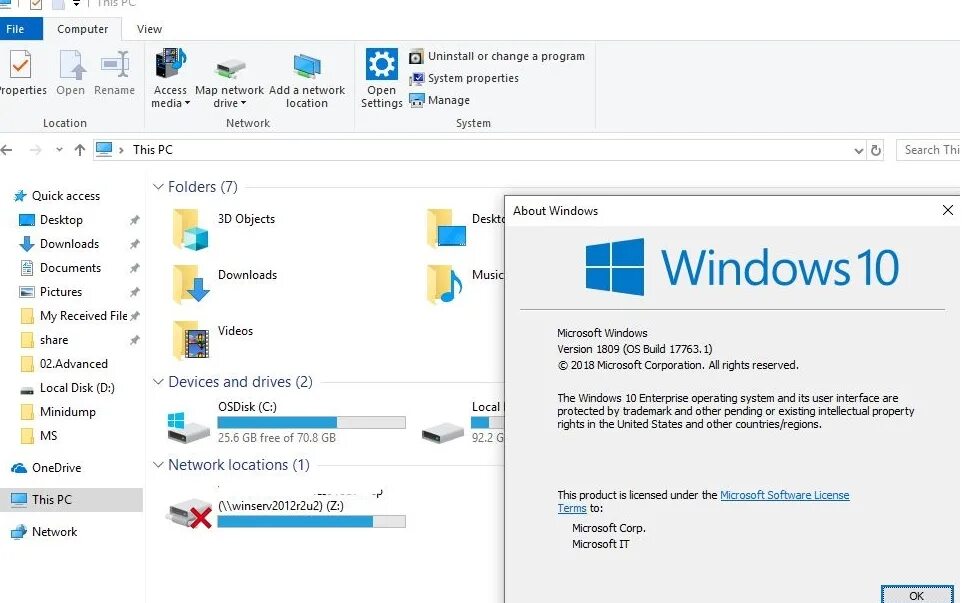Select Minidump folder in sidebar
This screenshot has width=967, height=603.
(x=67, y=412)
